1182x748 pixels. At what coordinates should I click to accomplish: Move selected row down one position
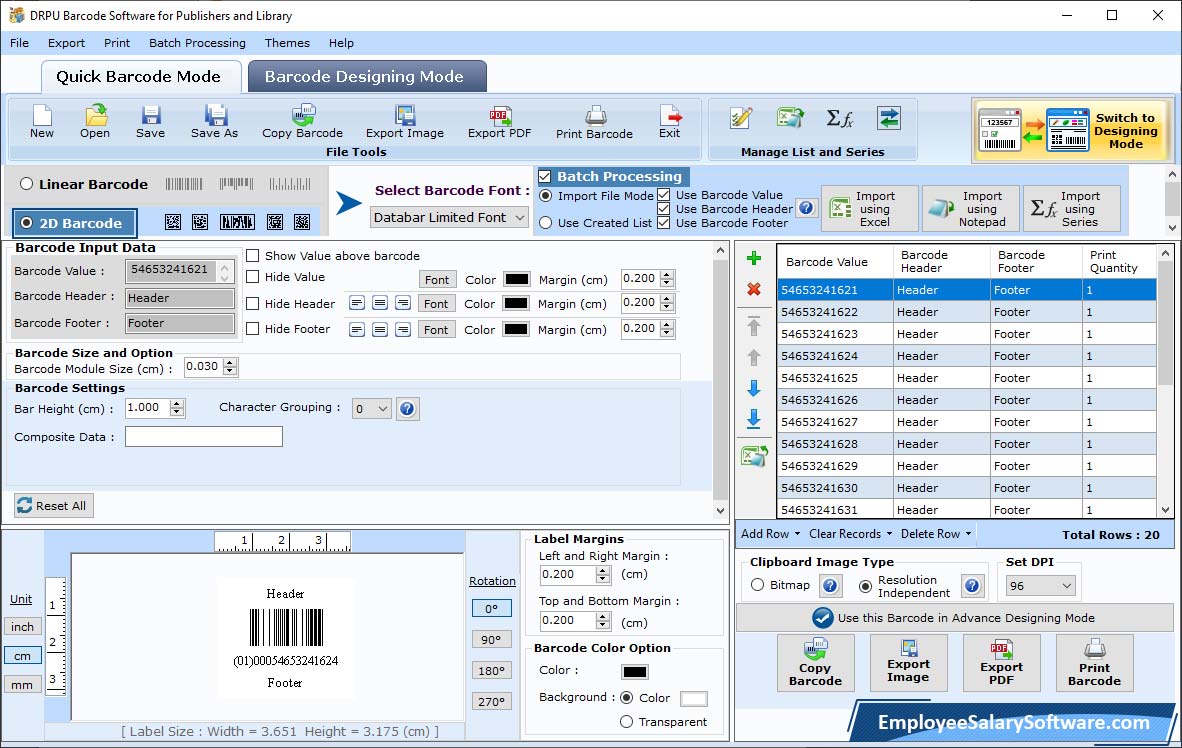point(753,388)
